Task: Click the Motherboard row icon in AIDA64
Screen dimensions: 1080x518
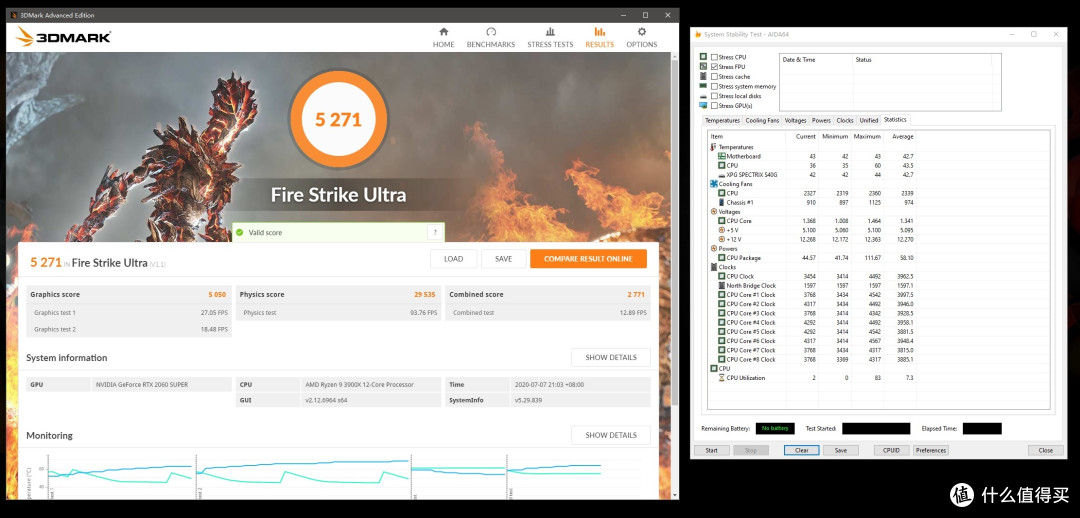Action: (721, 156)
